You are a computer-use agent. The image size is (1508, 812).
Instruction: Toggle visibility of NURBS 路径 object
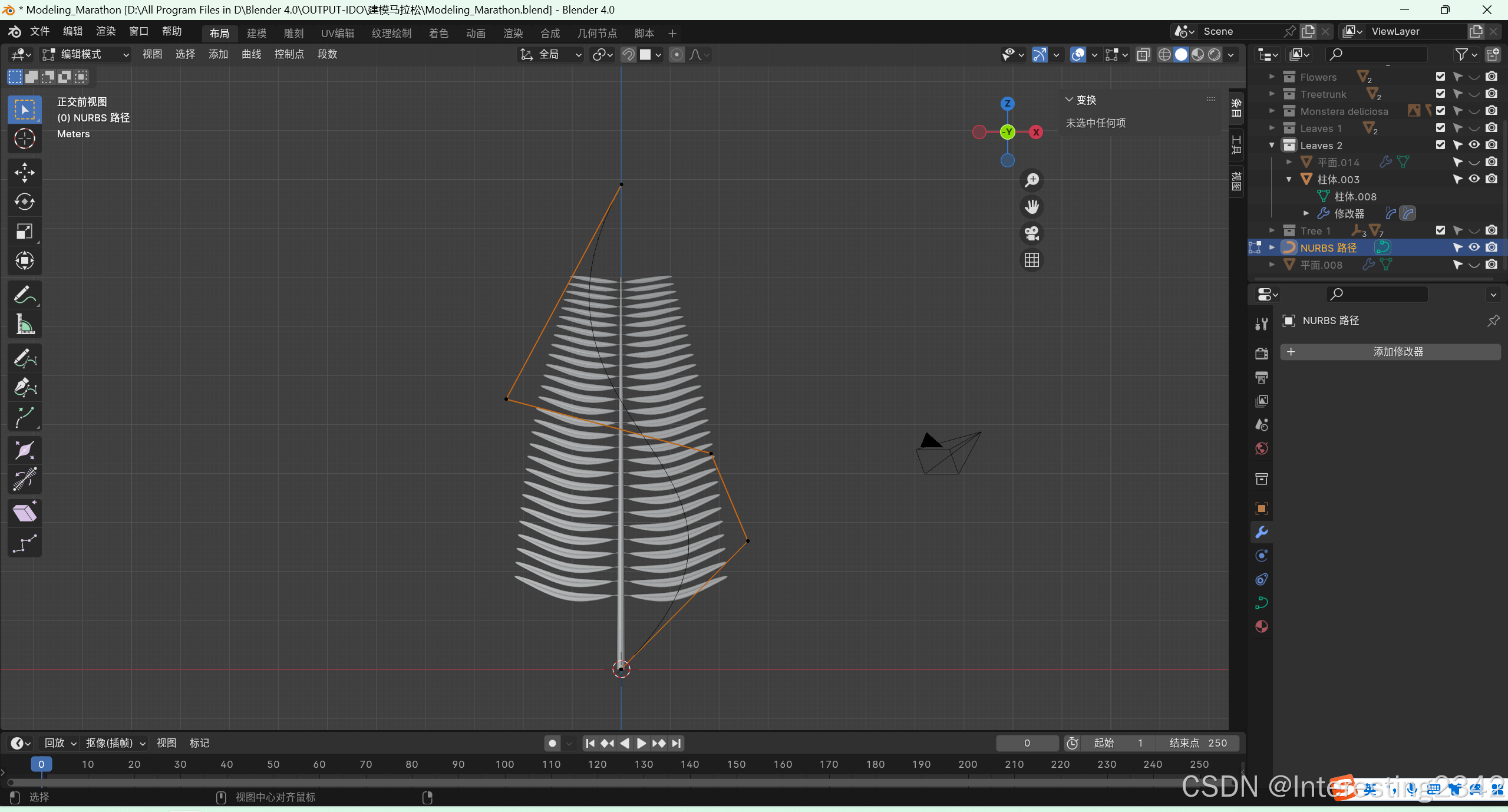pyautogui.click(x=1474, y=247)
